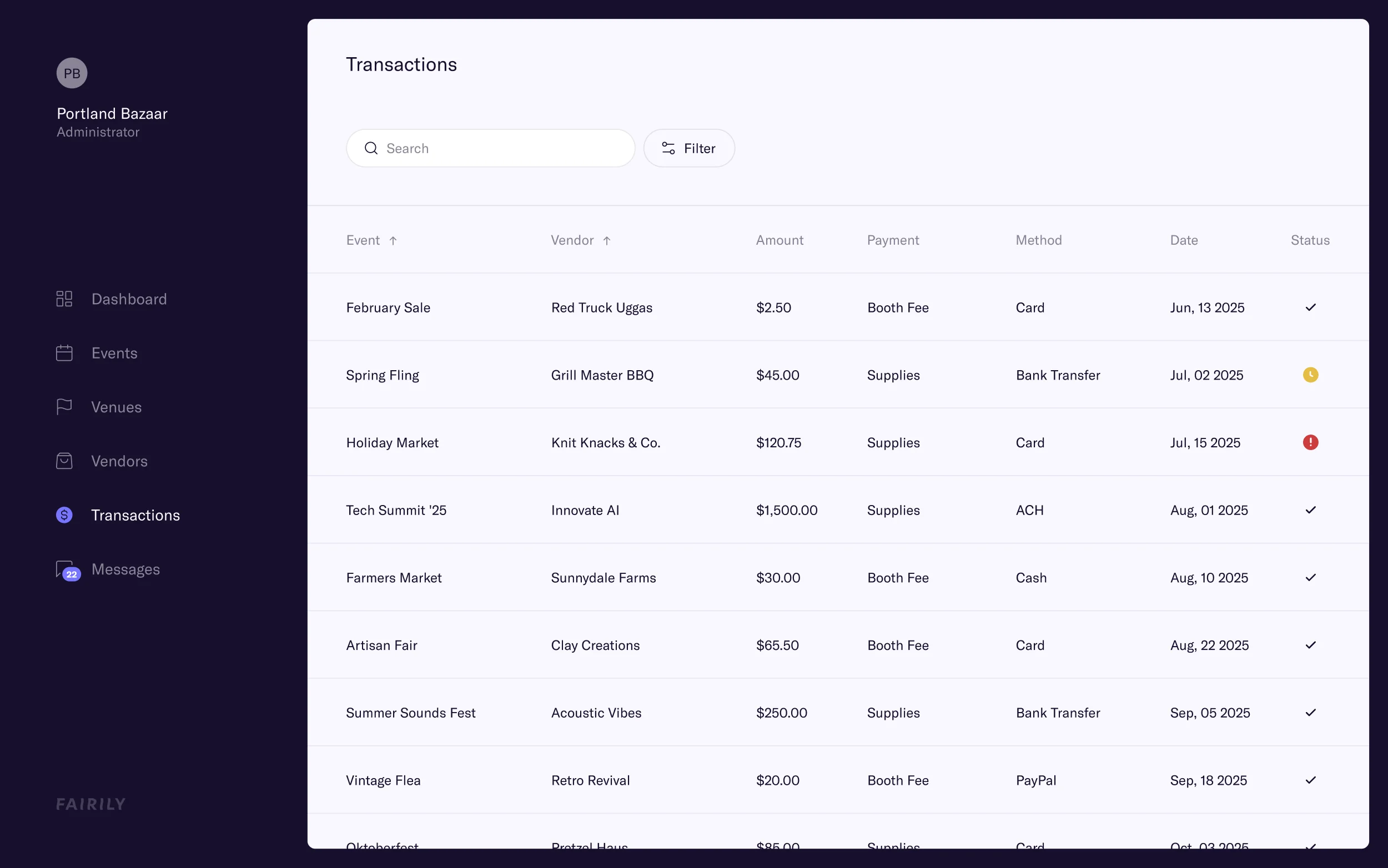Click the search magnifier icon
Viewport: 1388px width, 868px height.
coord(371,148)
